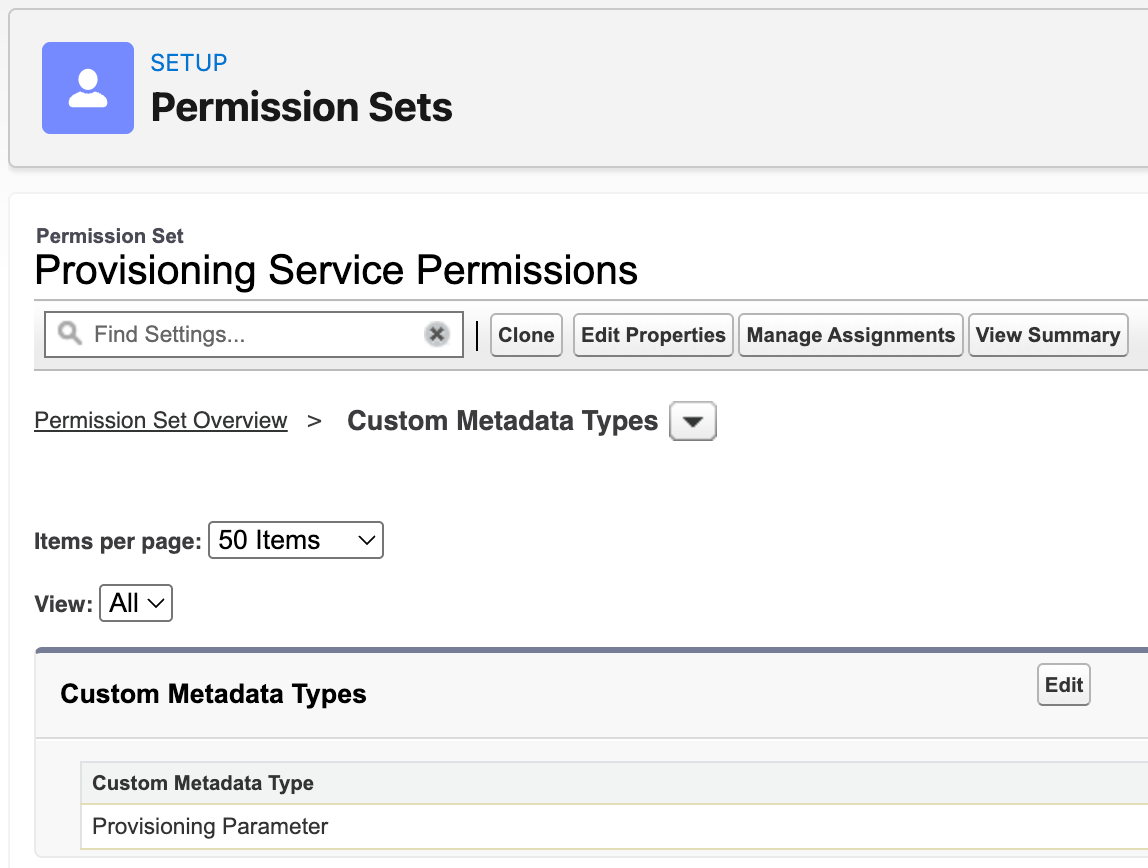Image resolution: width=1148 pixels, height=868 pixels.
Task: Open the Items per page dropdown
Action: pos(296,540)
